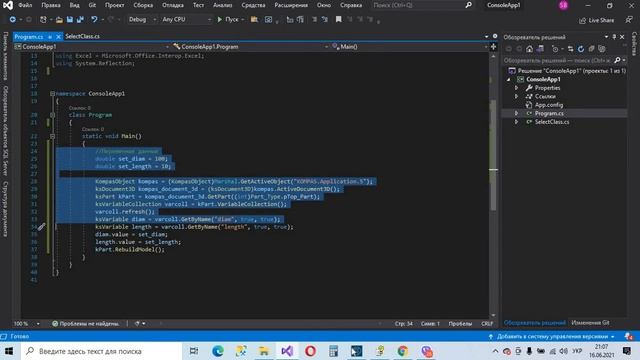Click the Solution Explorer search magnifier icon
640x360 pixels.
click(617, 60)
